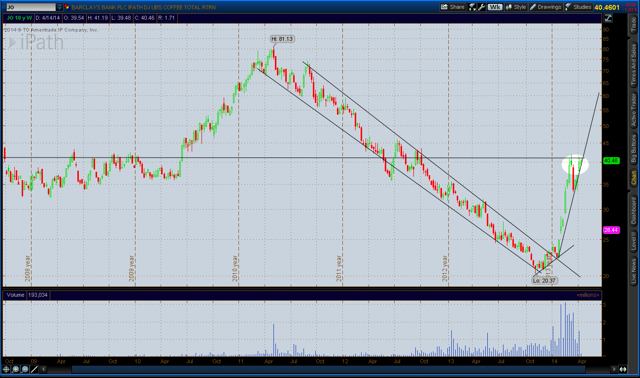Click the horizontal scrollbar left arrow
The image size is (640, 378).
[x=43, y=369]
